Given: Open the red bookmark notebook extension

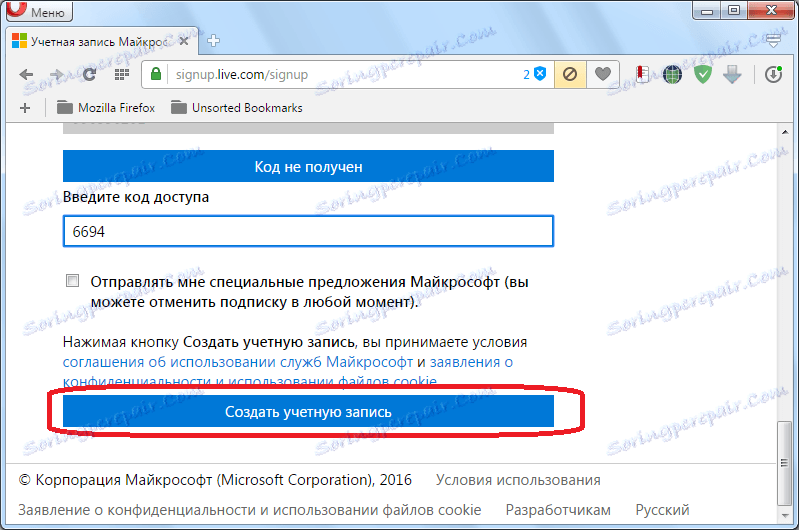Looking at the screenshot, I should click(643, 75).
